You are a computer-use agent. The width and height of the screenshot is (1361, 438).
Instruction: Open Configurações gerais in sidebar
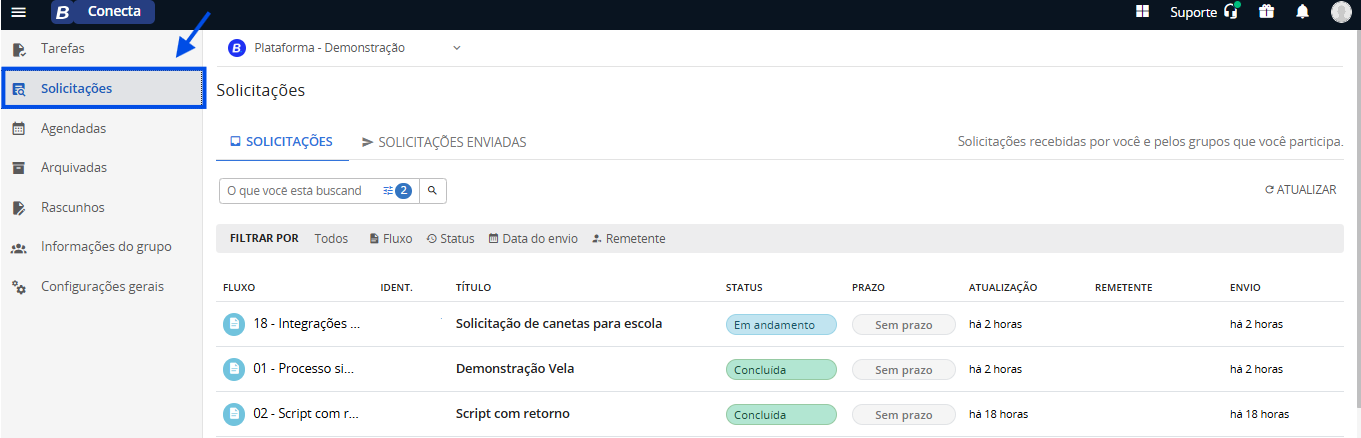click(101, 286)
